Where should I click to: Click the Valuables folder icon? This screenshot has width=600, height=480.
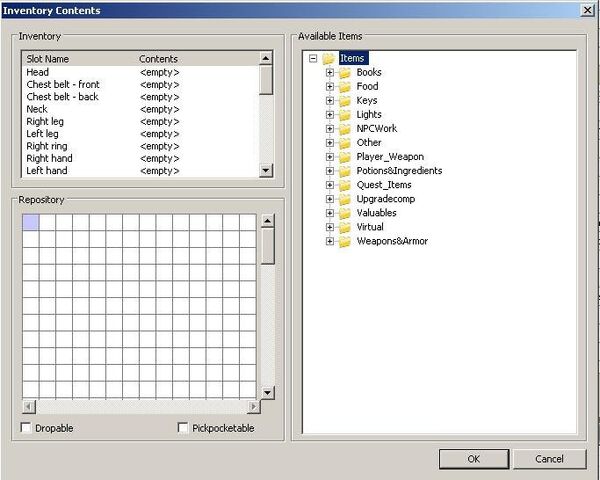pos(345,213)
